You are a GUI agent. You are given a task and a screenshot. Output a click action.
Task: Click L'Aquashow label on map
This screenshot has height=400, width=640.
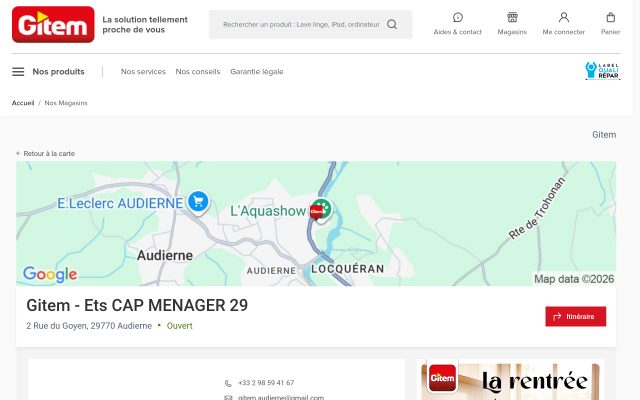(x=268, y=211)
